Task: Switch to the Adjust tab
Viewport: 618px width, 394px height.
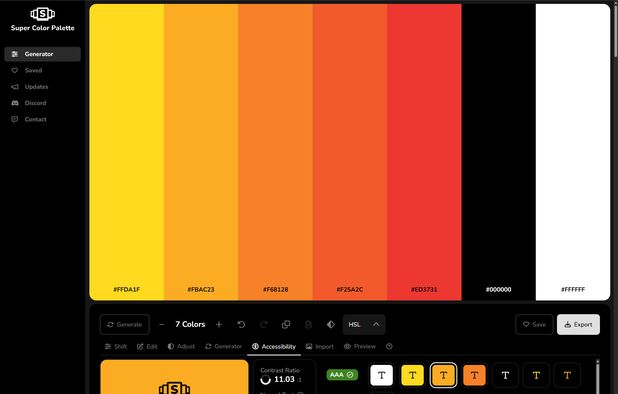Action: pos(181,347)
